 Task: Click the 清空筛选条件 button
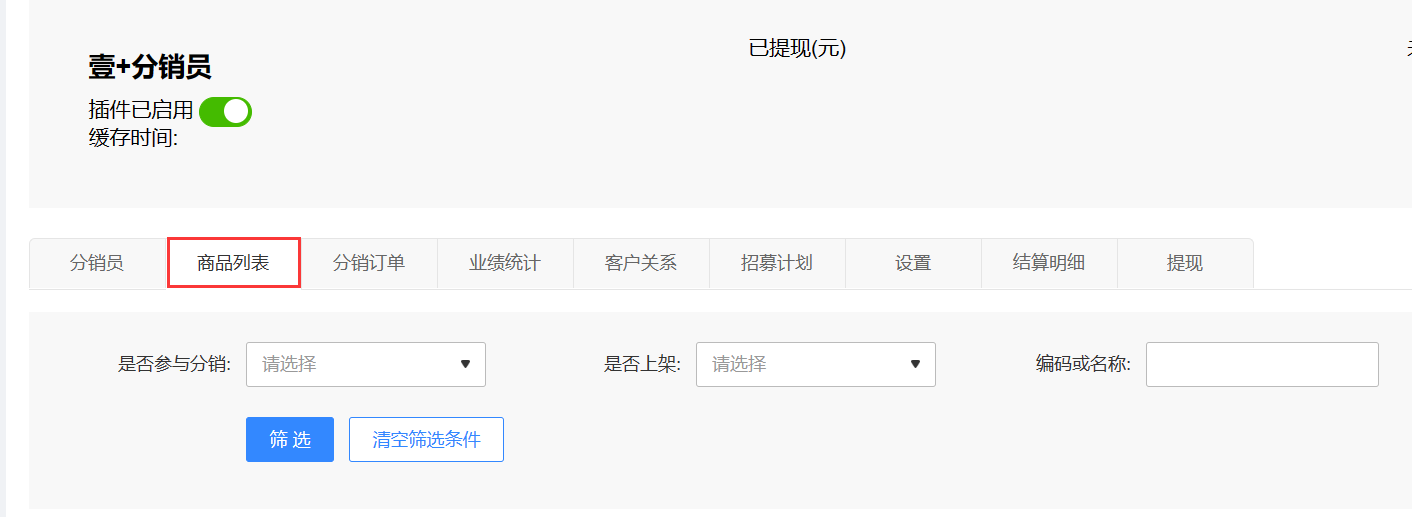pyautogui.click(x=426, y=440)
